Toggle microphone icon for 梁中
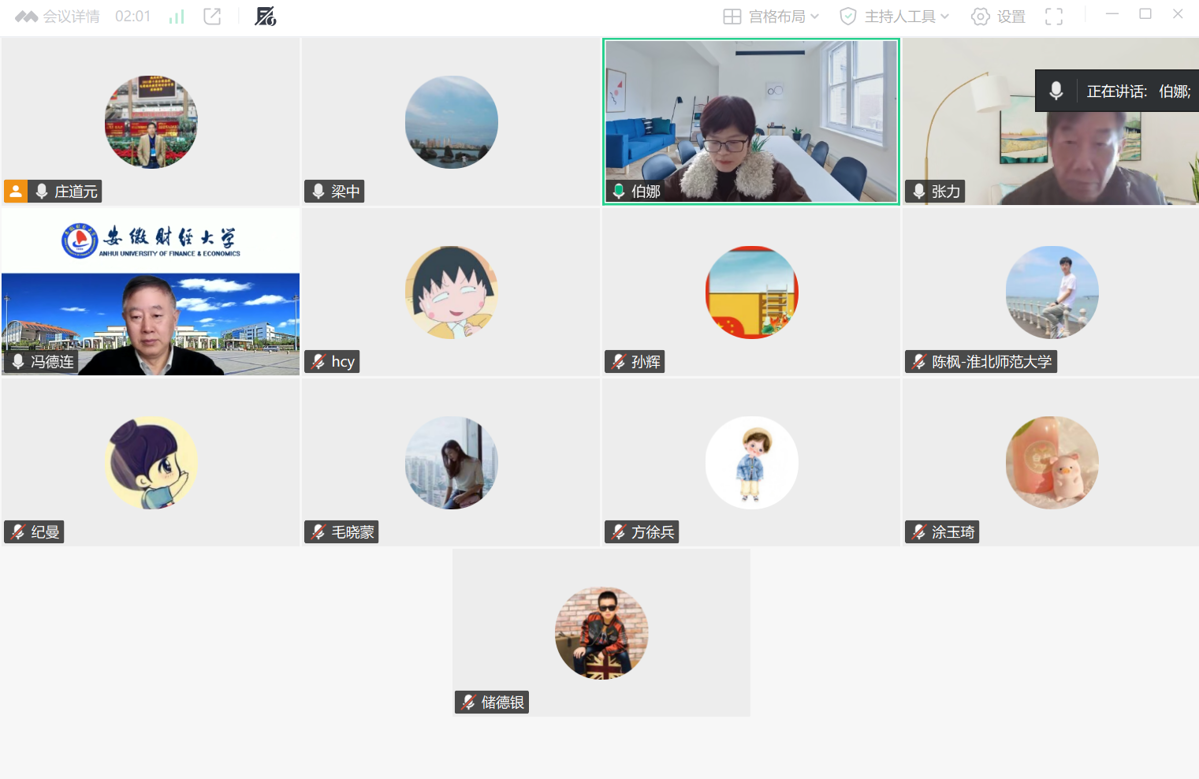This screenshot has width=1199, height=779. point(318,191)
